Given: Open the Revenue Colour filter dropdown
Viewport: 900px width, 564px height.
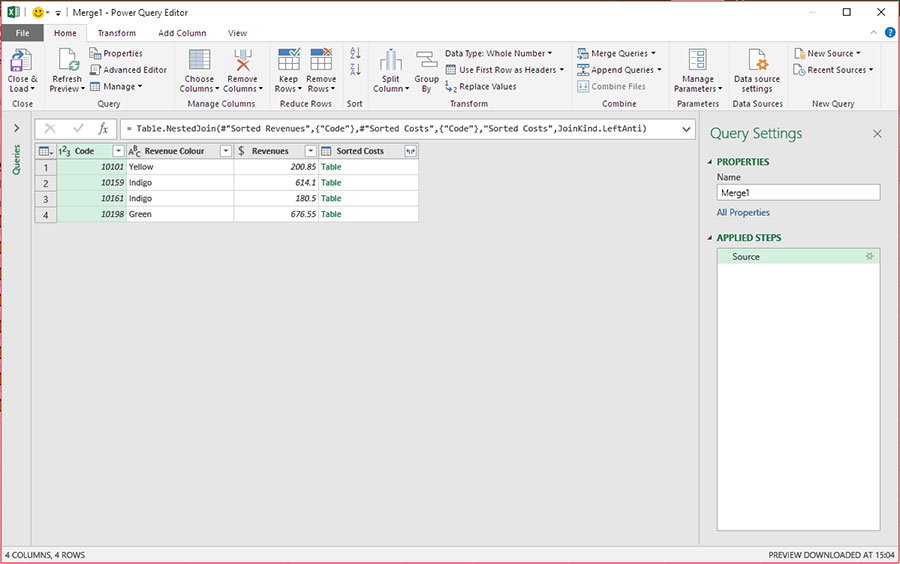Looking at the screenshot, I should (226, 151).
